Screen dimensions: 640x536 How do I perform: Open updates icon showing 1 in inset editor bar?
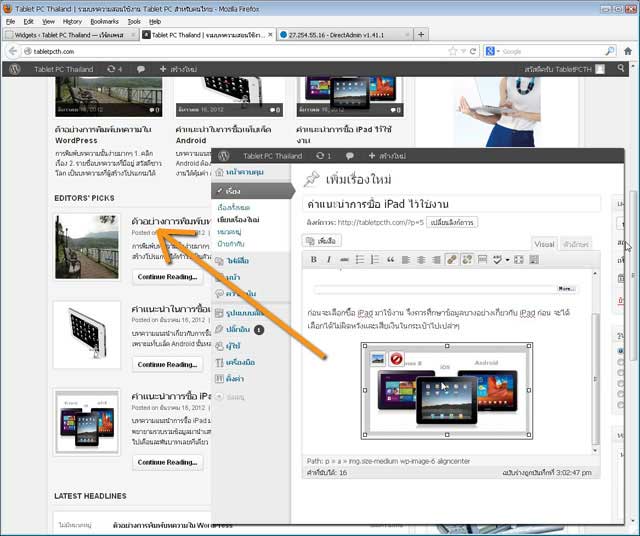coord(323,156)
